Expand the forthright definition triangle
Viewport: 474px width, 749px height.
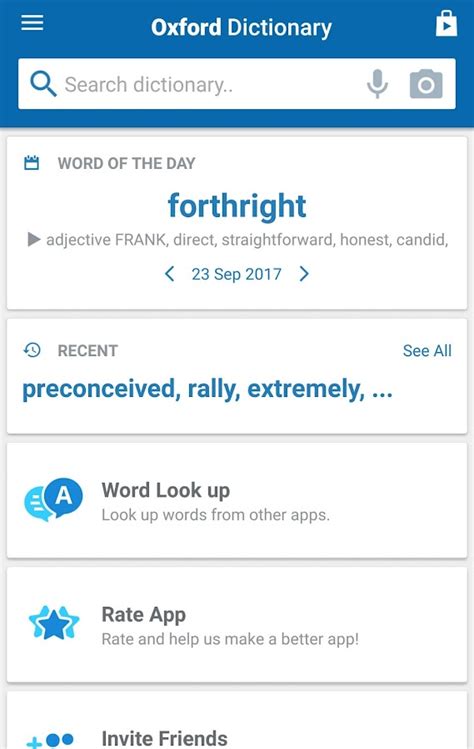(33, 239)
